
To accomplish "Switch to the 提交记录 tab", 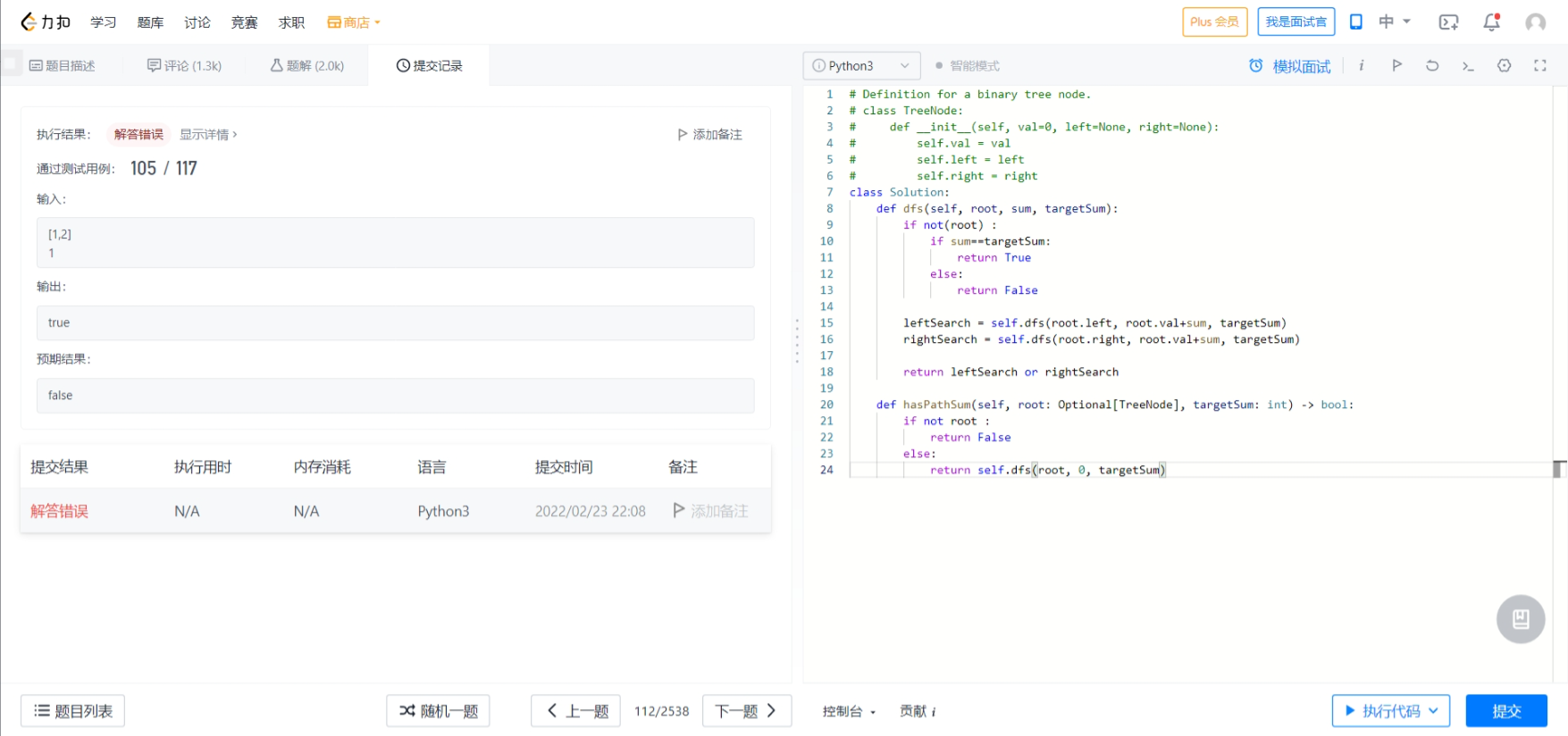I will pos(429,65).
